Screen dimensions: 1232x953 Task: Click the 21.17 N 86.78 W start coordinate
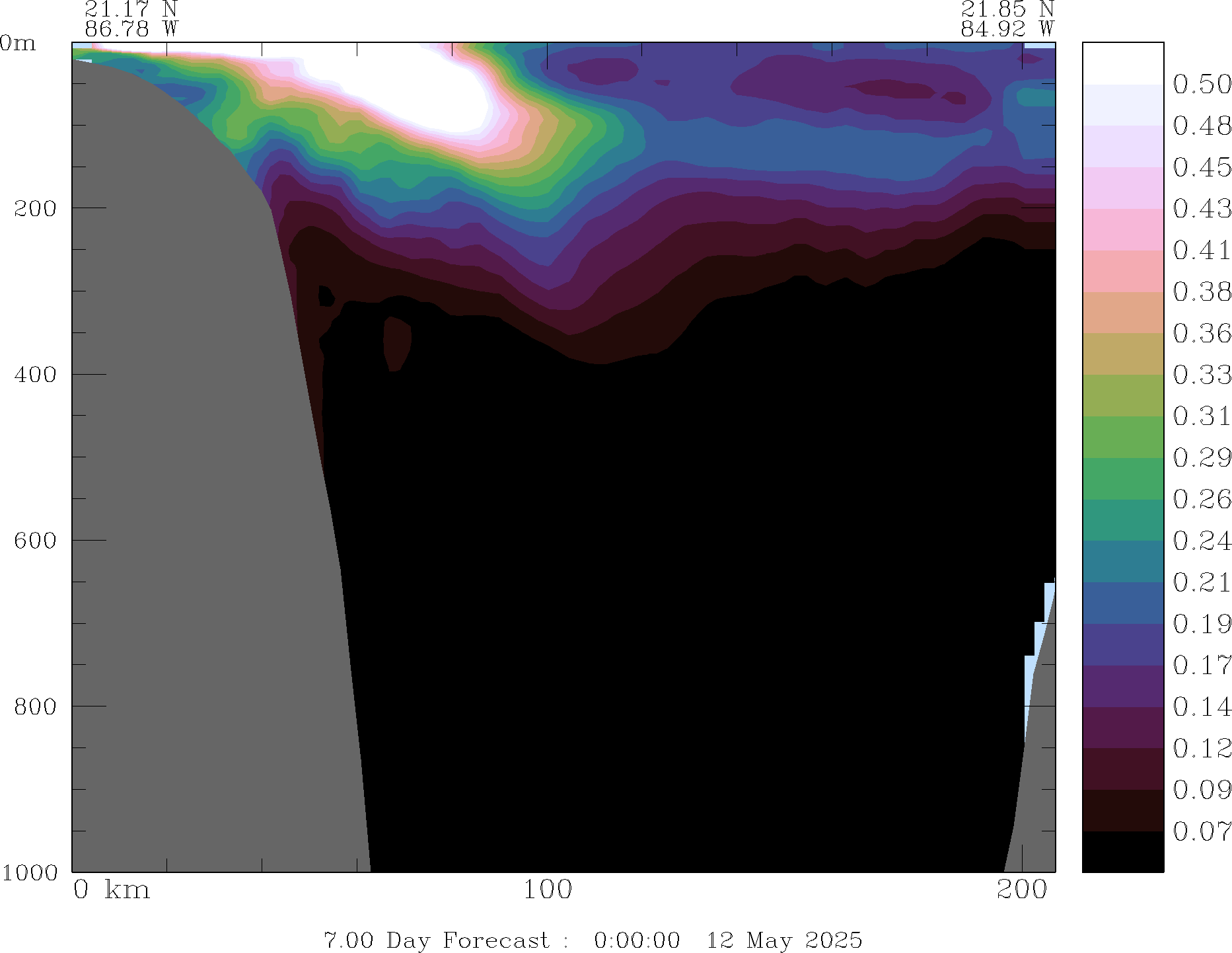[131, 19]
